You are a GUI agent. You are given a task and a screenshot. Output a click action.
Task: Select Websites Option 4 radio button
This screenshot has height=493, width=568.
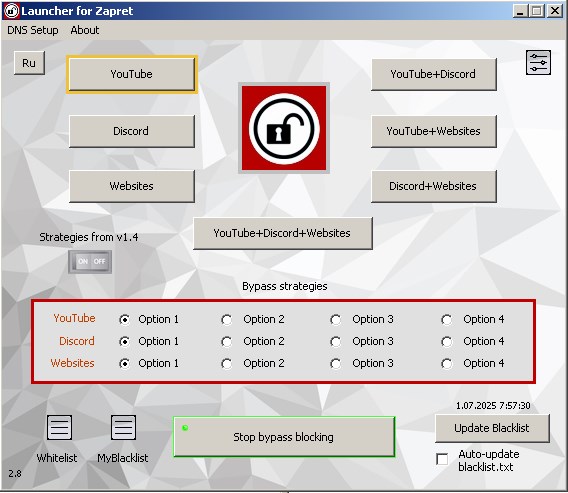[447, 364]
